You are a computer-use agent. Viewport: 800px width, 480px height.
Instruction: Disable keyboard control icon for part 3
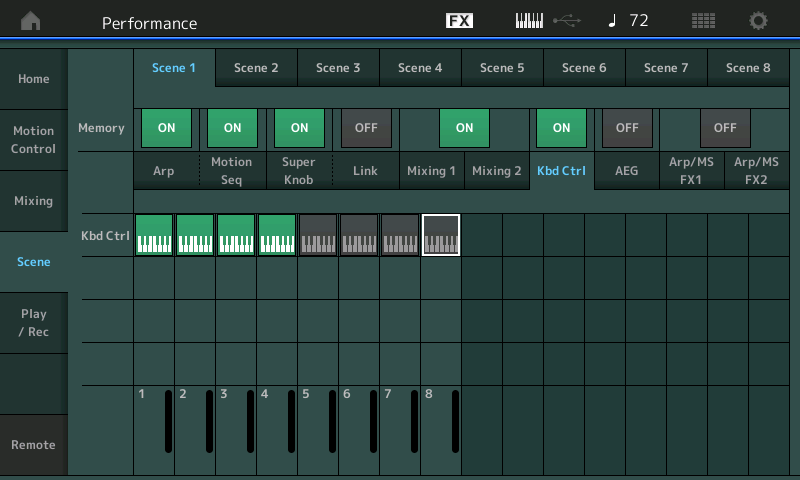point(236,235)
